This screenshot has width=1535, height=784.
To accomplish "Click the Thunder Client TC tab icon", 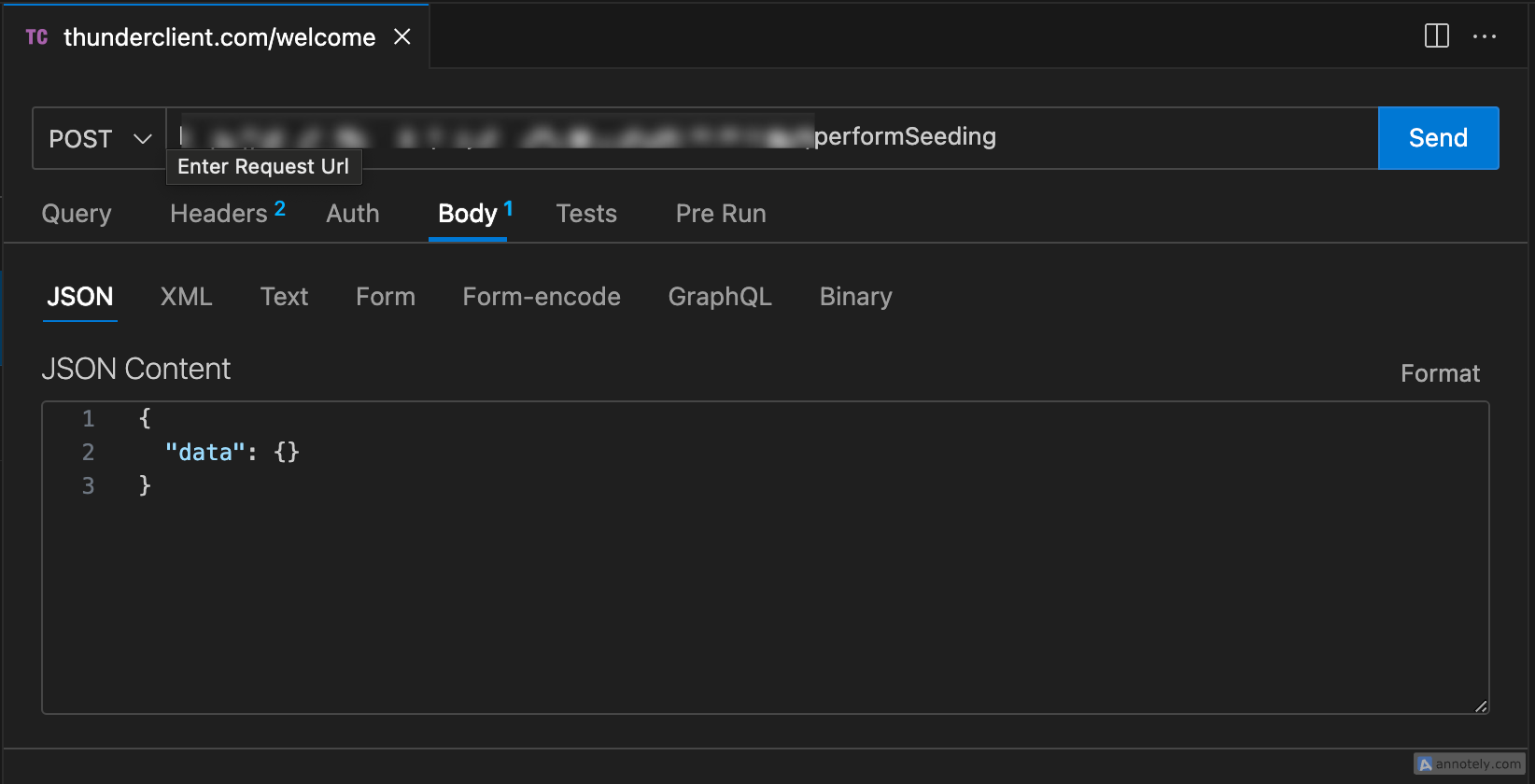I will (x=36, y=37).
